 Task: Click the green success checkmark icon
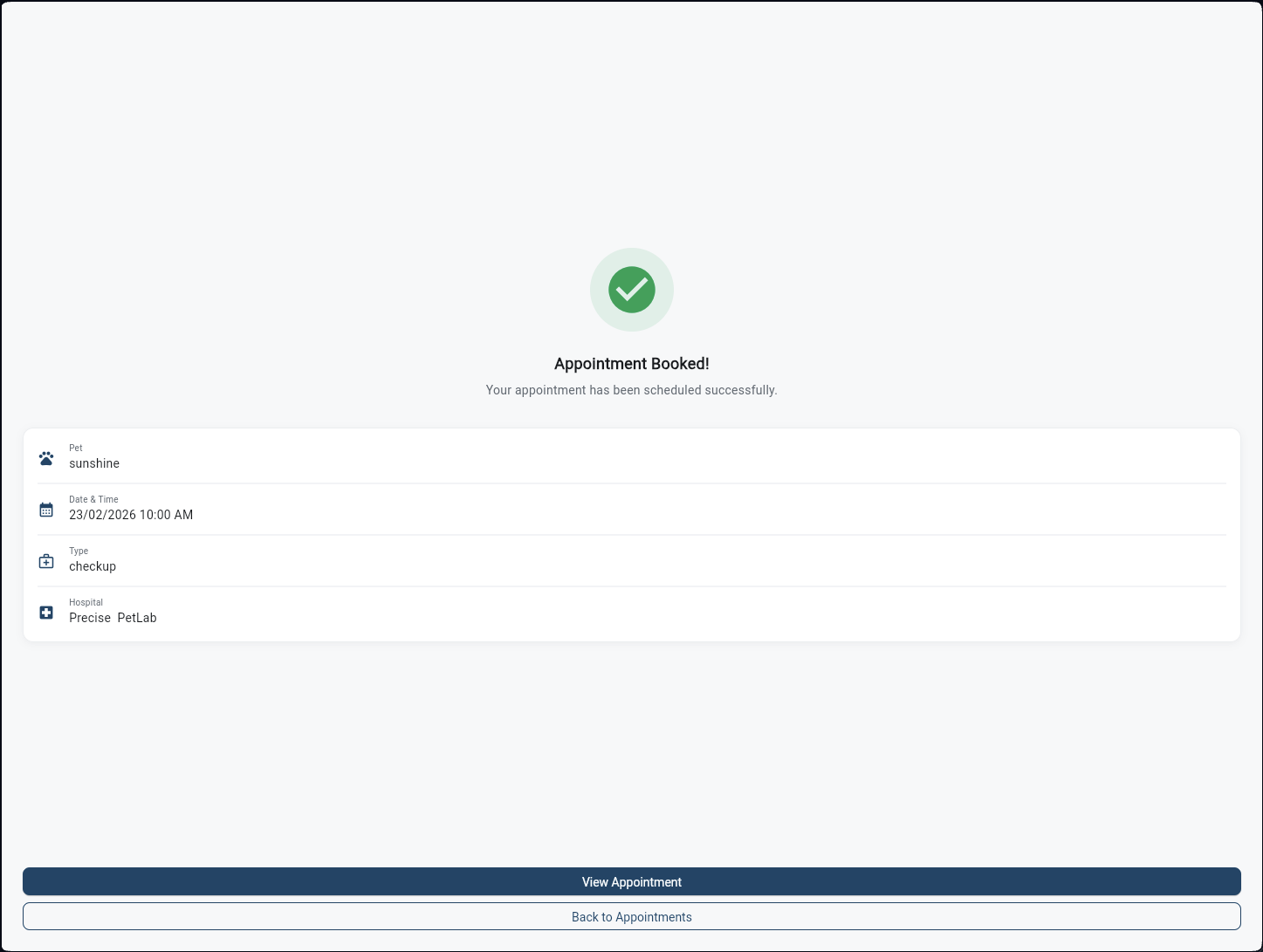coord(631,289)
